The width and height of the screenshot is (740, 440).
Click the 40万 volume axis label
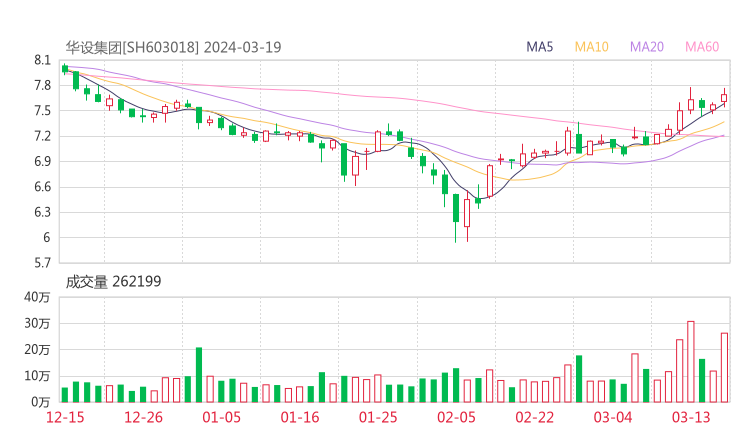[37, 297]
